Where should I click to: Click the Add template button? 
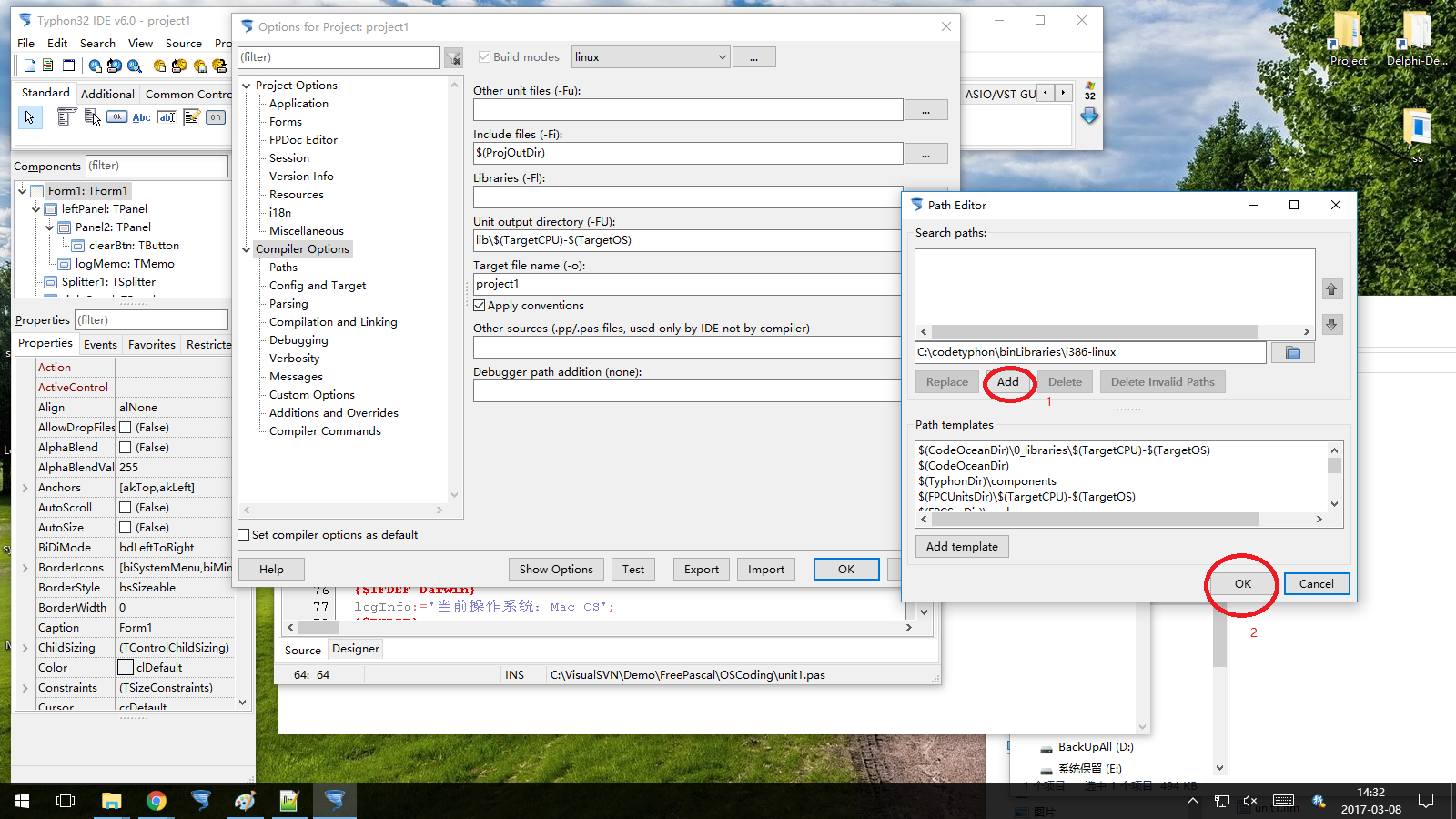[962, 547]
